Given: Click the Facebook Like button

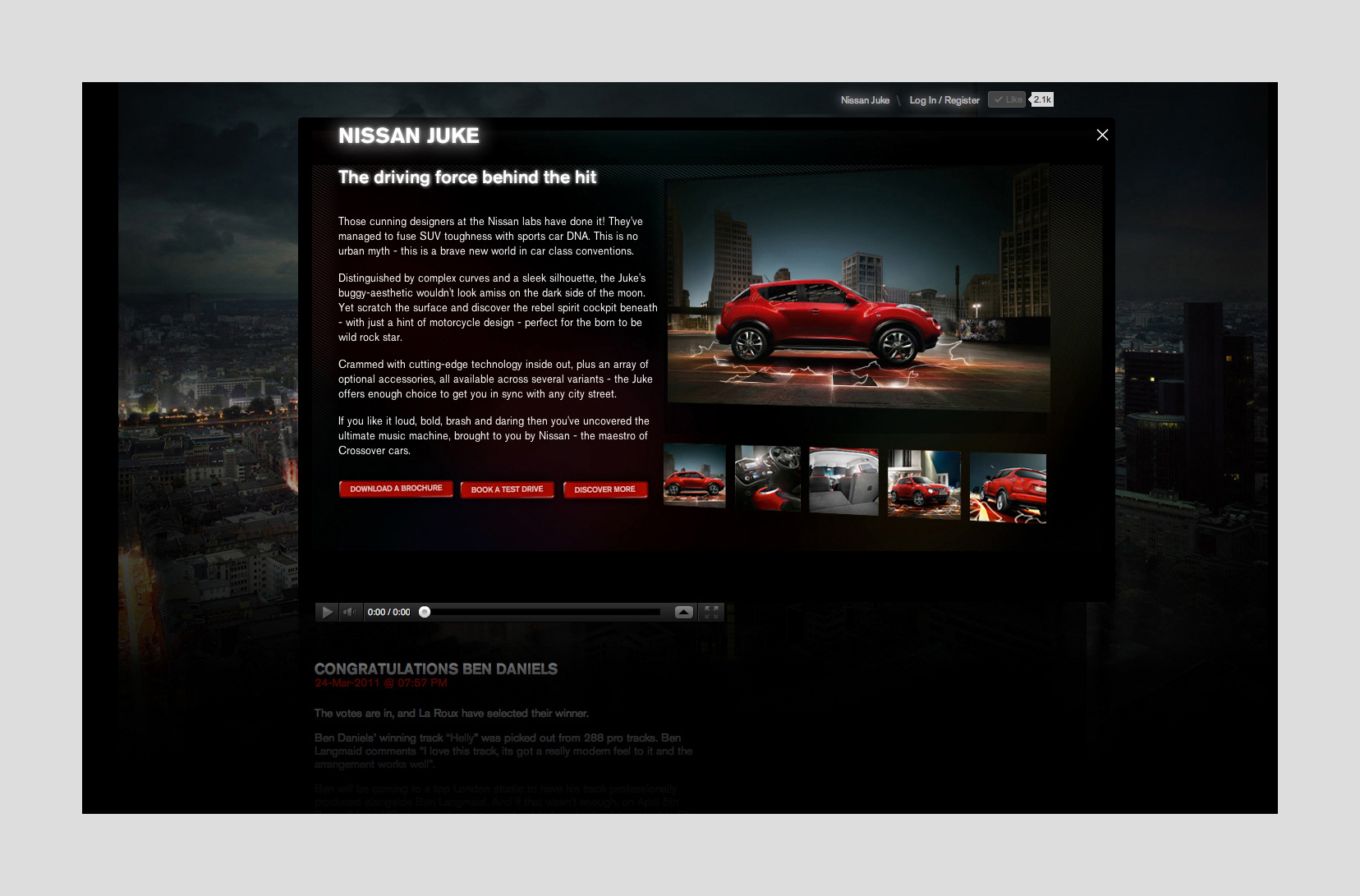Looking at the screenshot, I should click(x=1007, y=99).
